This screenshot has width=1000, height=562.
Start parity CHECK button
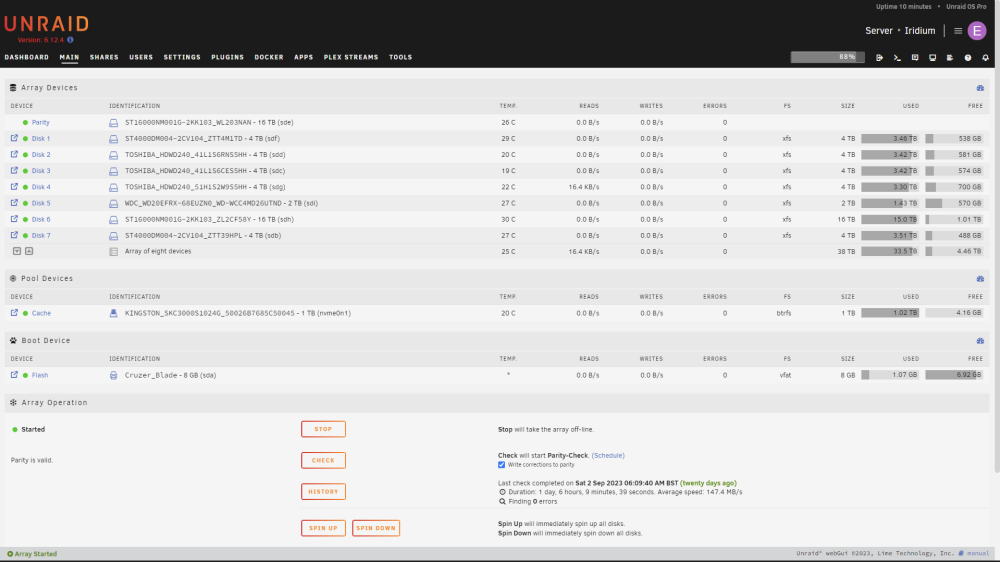[x=323, y=460]
